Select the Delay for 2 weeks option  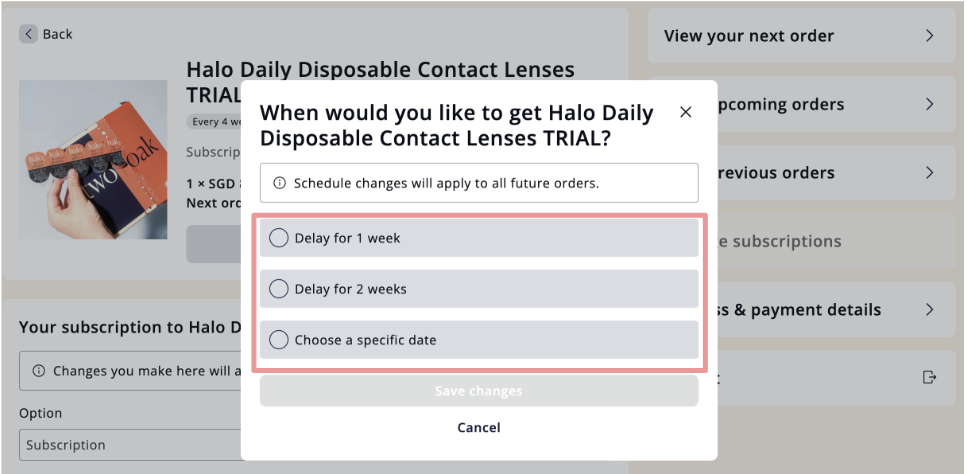479,288
